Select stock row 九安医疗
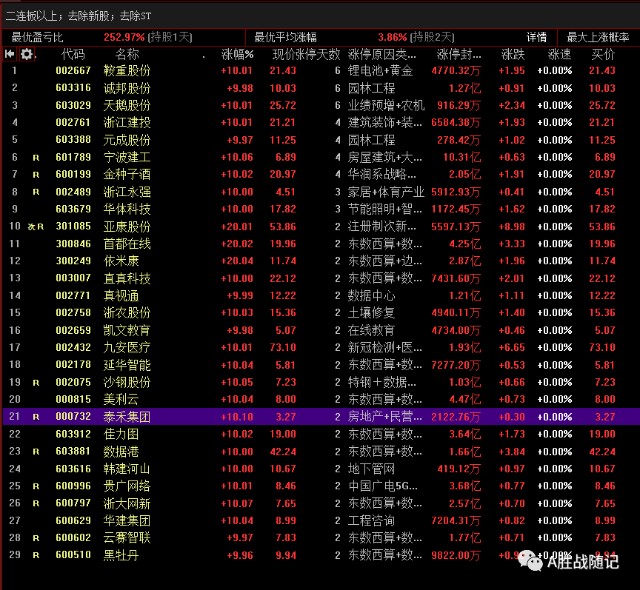The image size is (640, 590). coord(320,347)
